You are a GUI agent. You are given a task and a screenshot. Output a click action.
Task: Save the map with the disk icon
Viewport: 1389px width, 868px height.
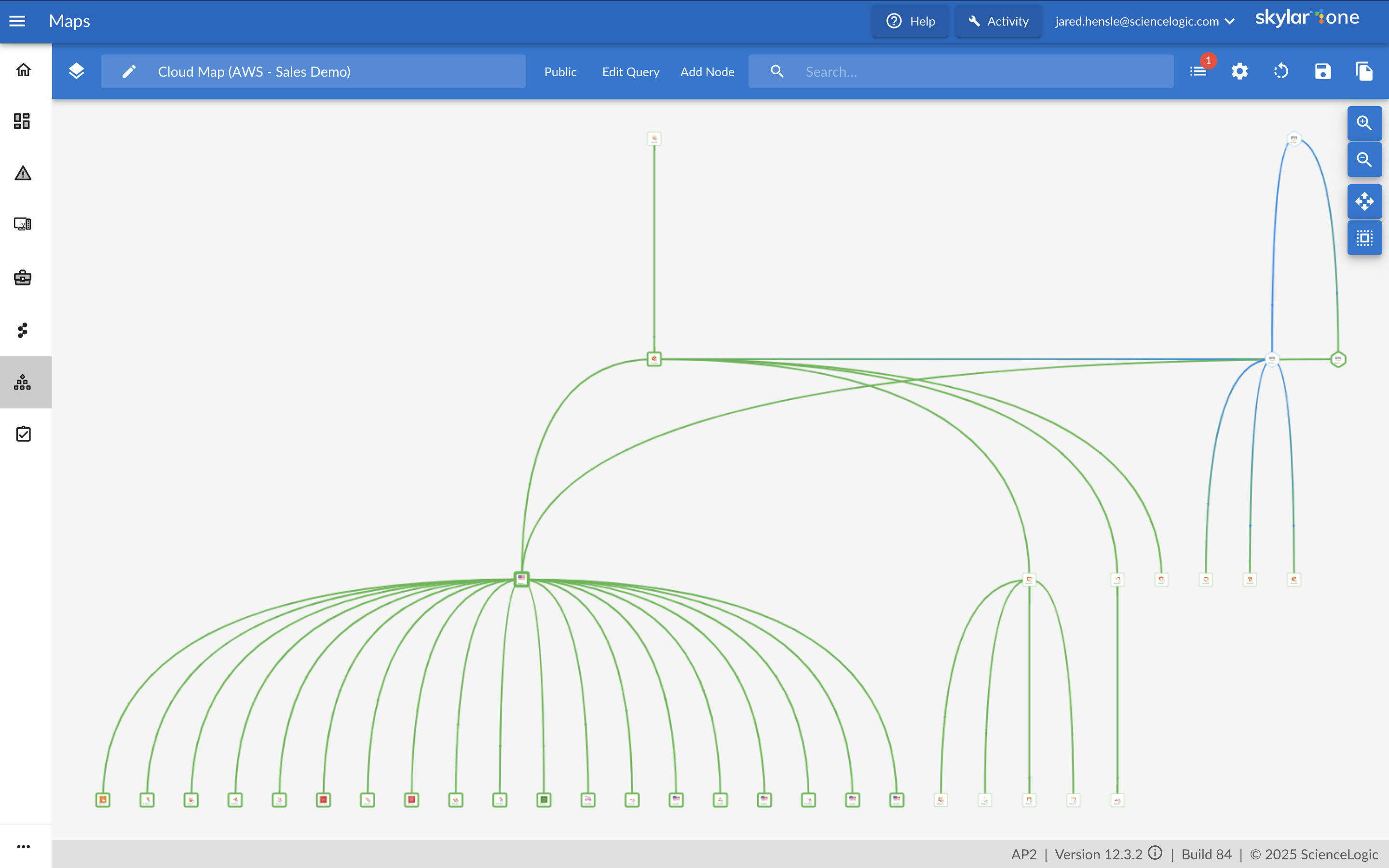pyautogui.click(x=1323, y=71)
